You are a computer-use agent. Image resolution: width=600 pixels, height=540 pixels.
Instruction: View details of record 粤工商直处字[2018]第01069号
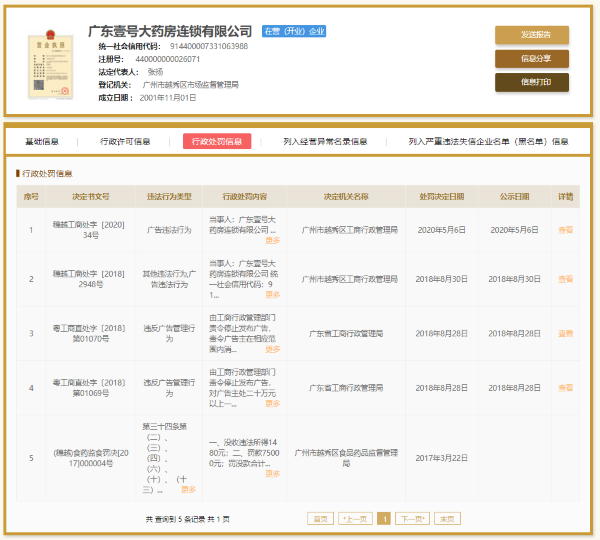pyautogui.click(x=565, y=388)
